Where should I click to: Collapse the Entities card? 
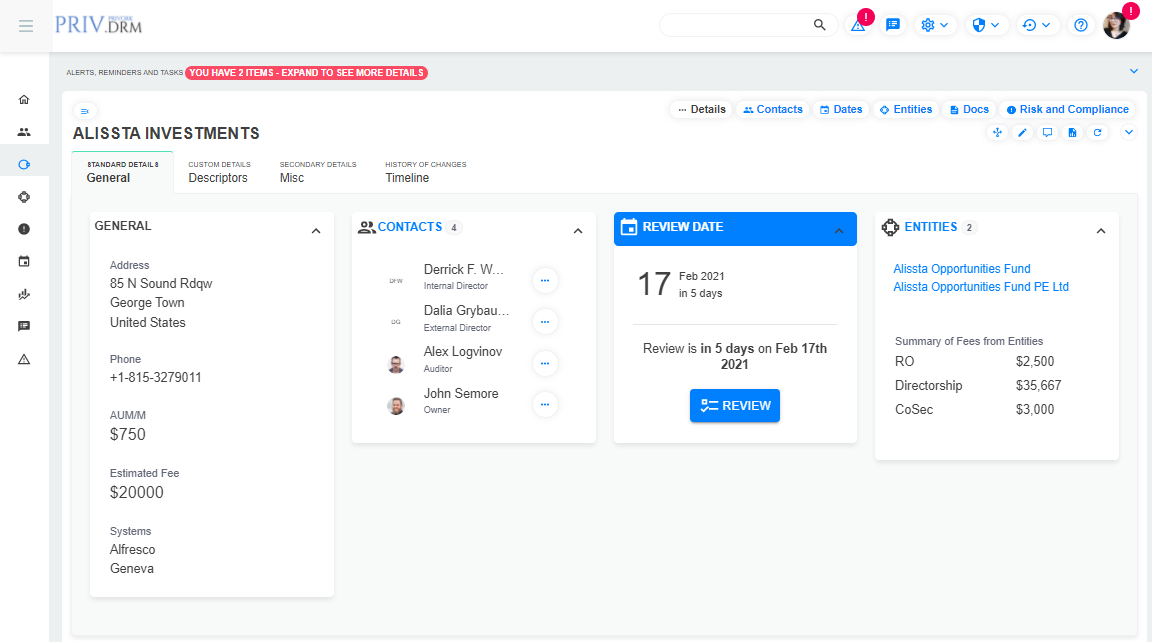click(1101, 231)
